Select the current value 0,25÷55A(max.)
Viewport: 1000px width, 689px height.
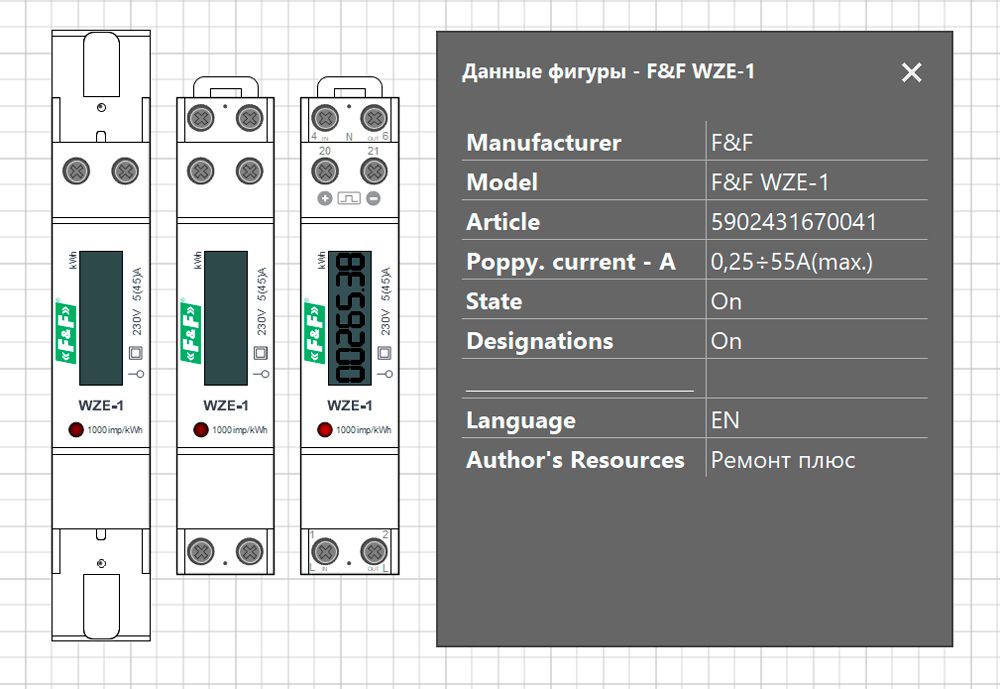pyautogui.click(x=791, y=262)
